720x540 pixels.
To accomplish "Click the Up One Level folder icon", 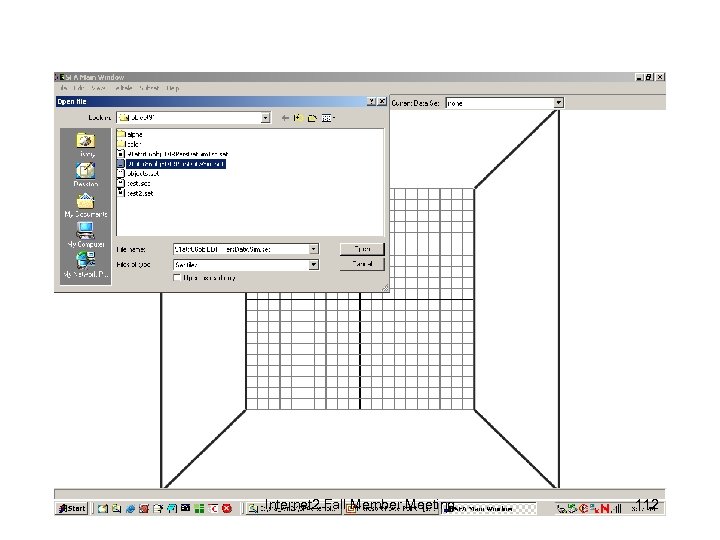I will click(x=298, y=118).
